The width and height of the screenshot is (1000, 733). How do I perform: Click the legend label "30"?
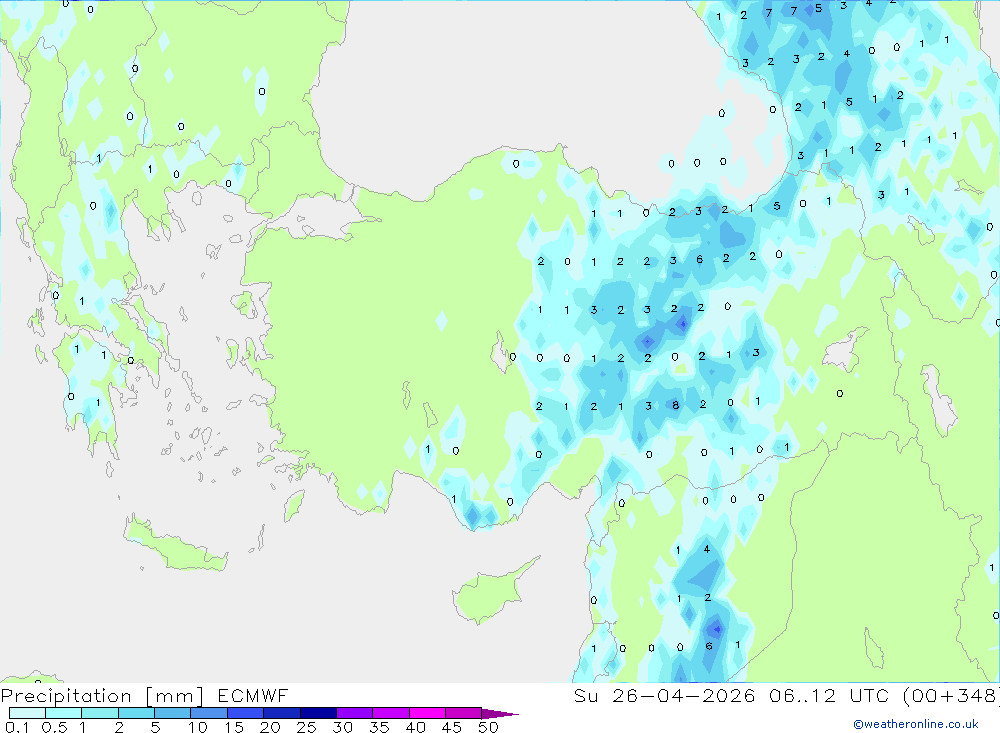coord(342,727)
